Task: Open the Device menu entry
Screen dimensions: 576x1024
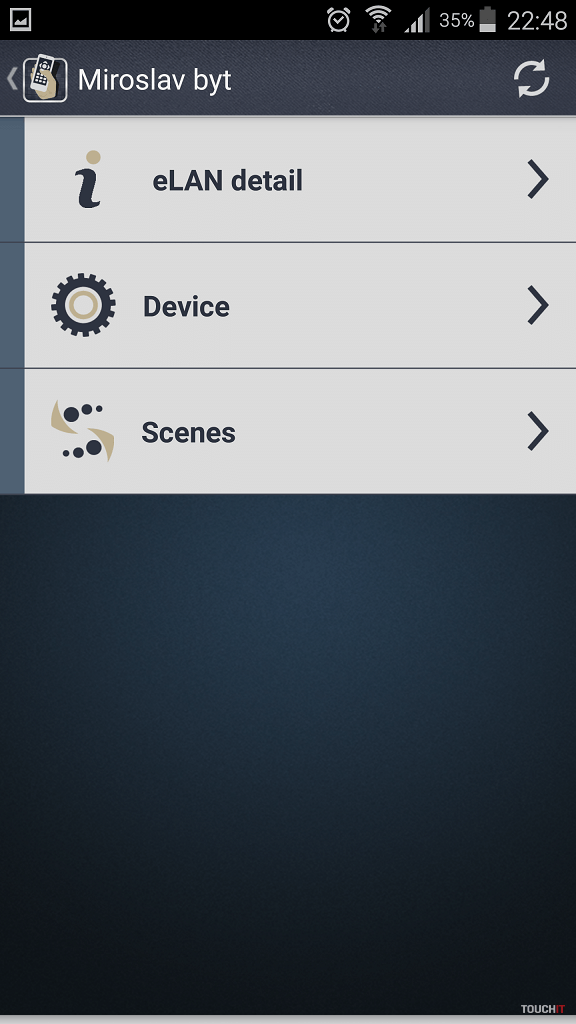Action: click(x=300, y=306)
